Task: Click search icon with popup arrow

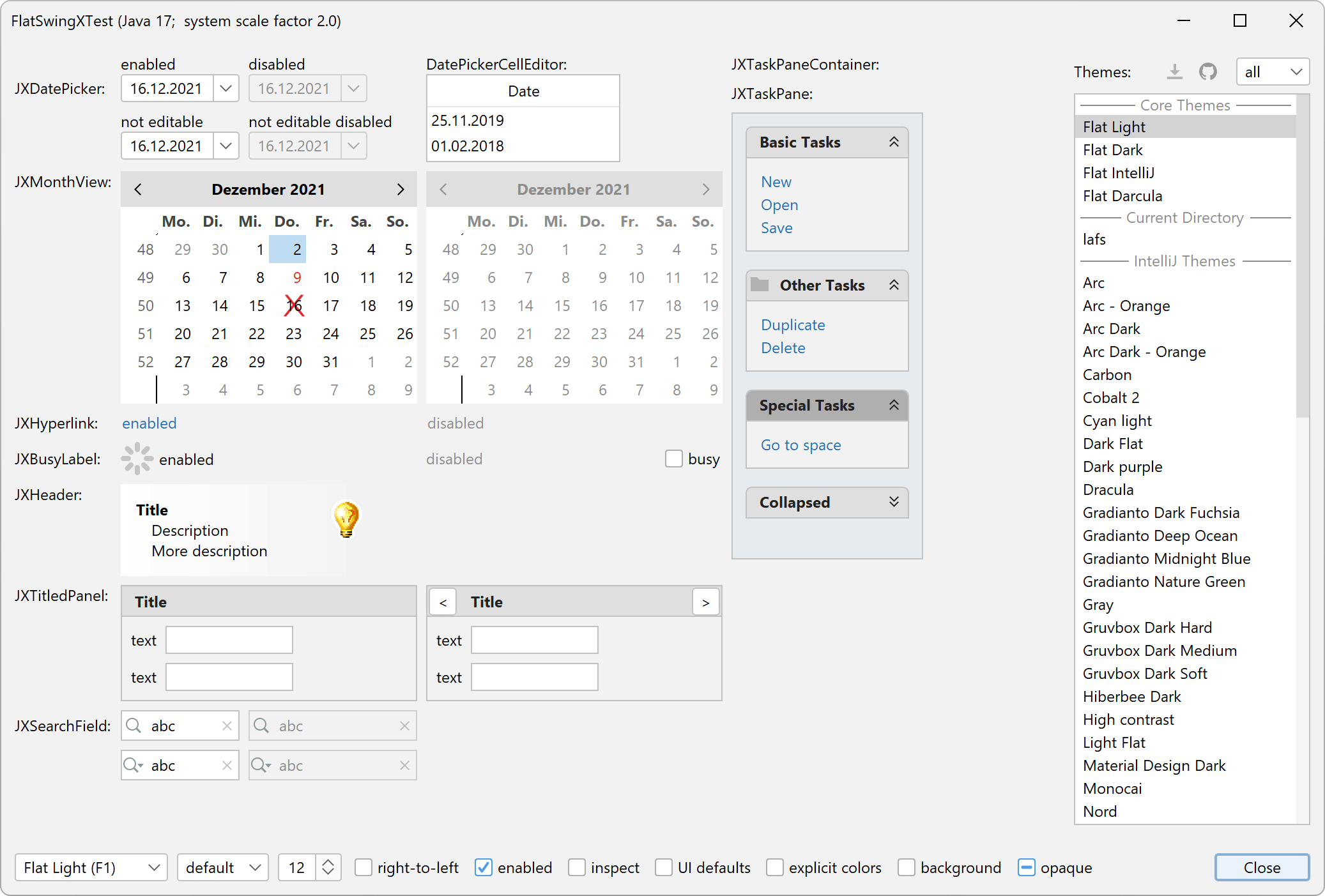Action: (134, 765)
